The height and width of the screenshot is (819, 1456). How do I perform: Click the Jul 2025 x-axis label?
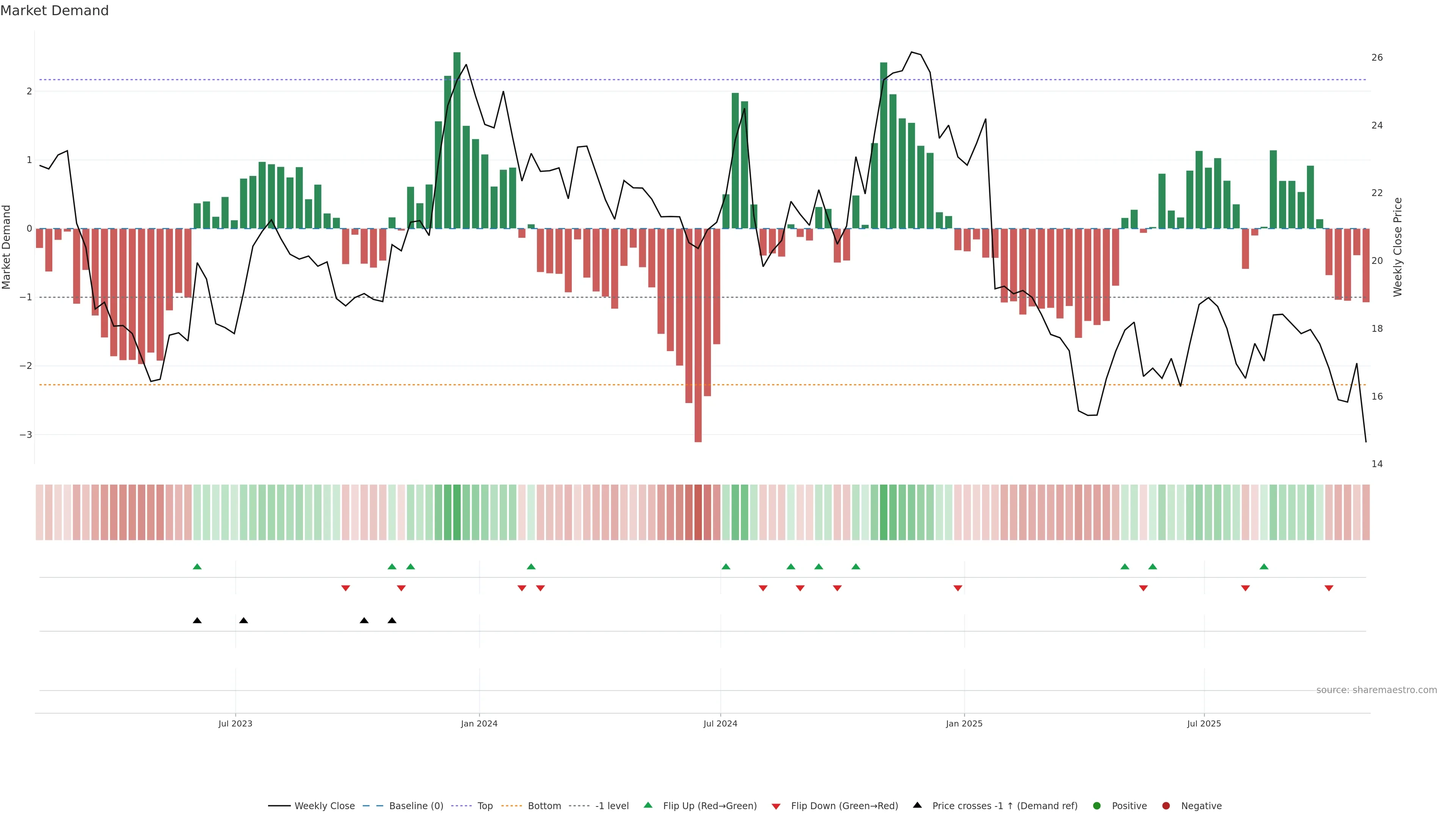coord(1204,723)
